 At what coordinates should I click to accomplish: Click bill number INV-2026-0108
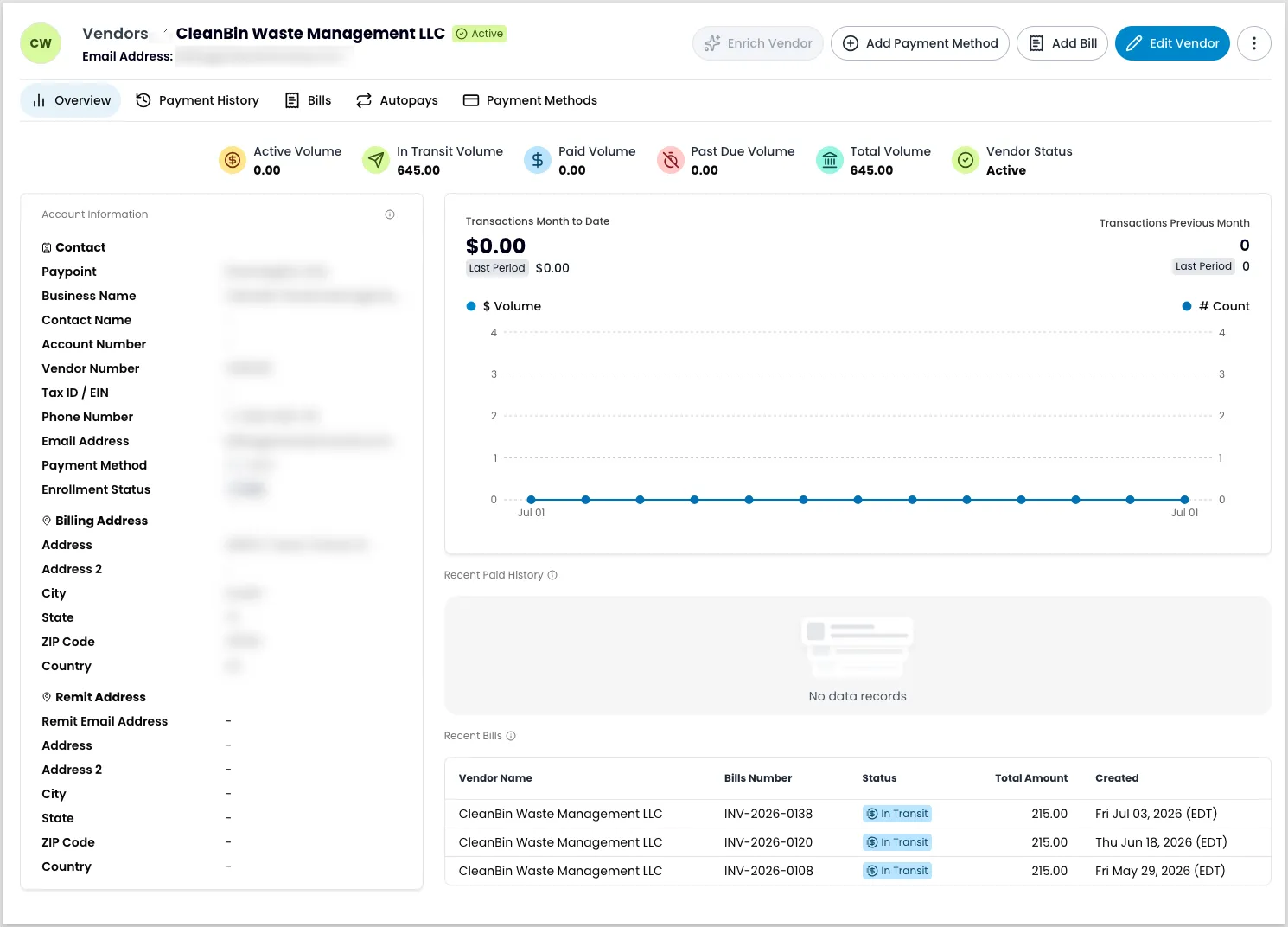(x=768, y=871)
